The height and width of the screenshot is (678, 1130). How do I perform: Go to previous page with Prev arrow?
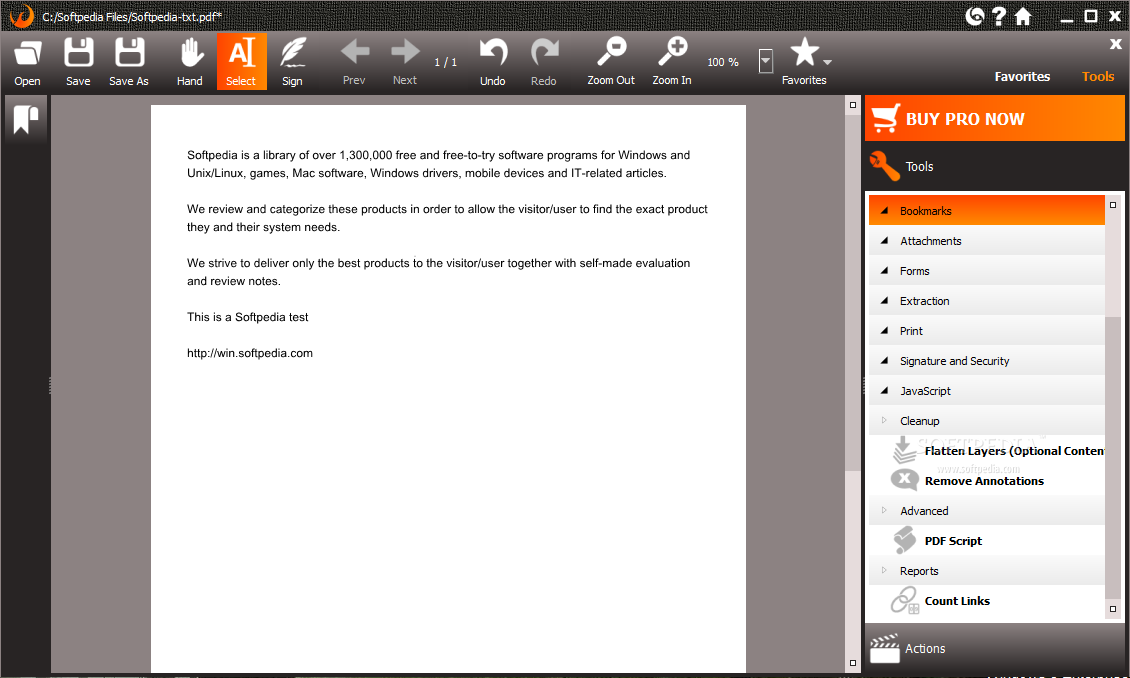pos(354,52)
